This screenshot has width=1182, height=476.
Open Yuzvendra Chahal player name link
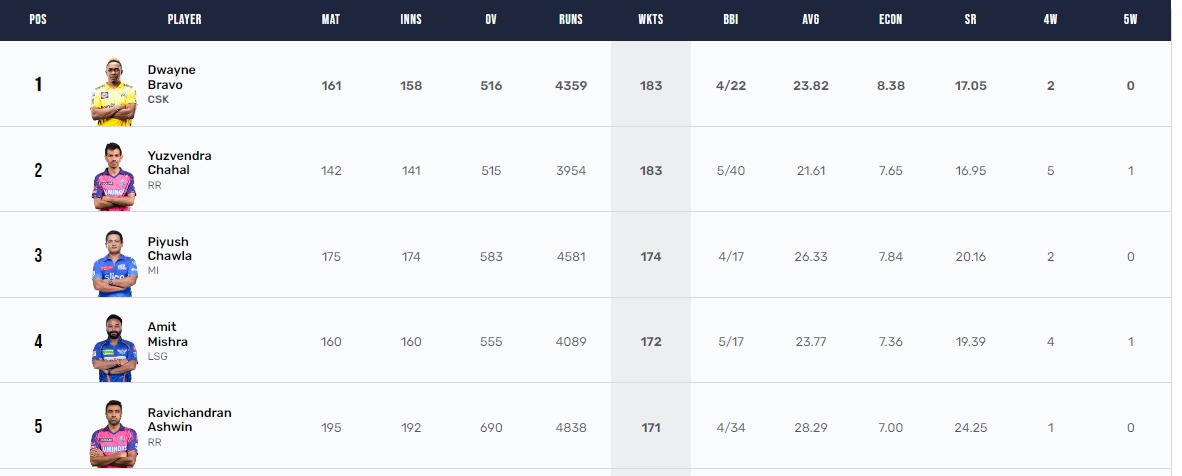pyautogui.click(x=179, y=162)
